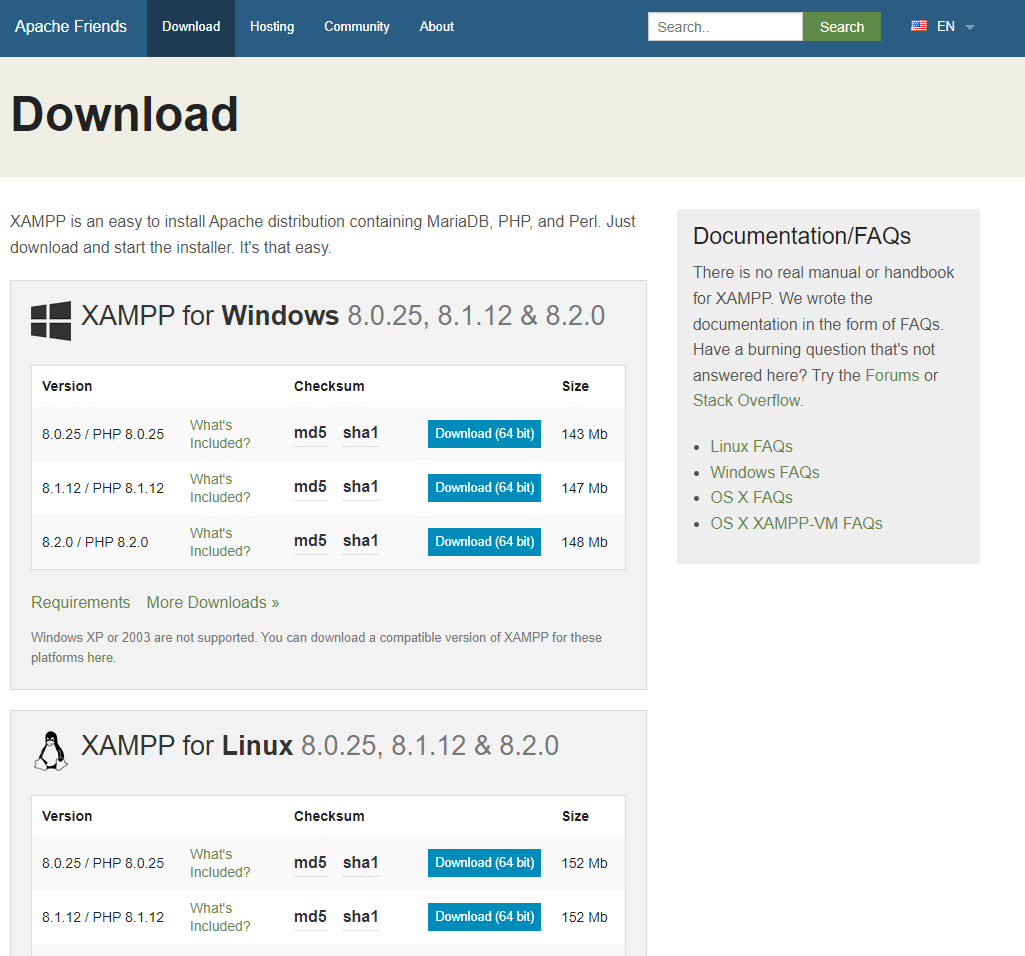Click Download (64 bit) for PHP 8.2.0 Windows
Image resolution: width=1025 pixels, height=956 pixels.
[x=484, y=541]
